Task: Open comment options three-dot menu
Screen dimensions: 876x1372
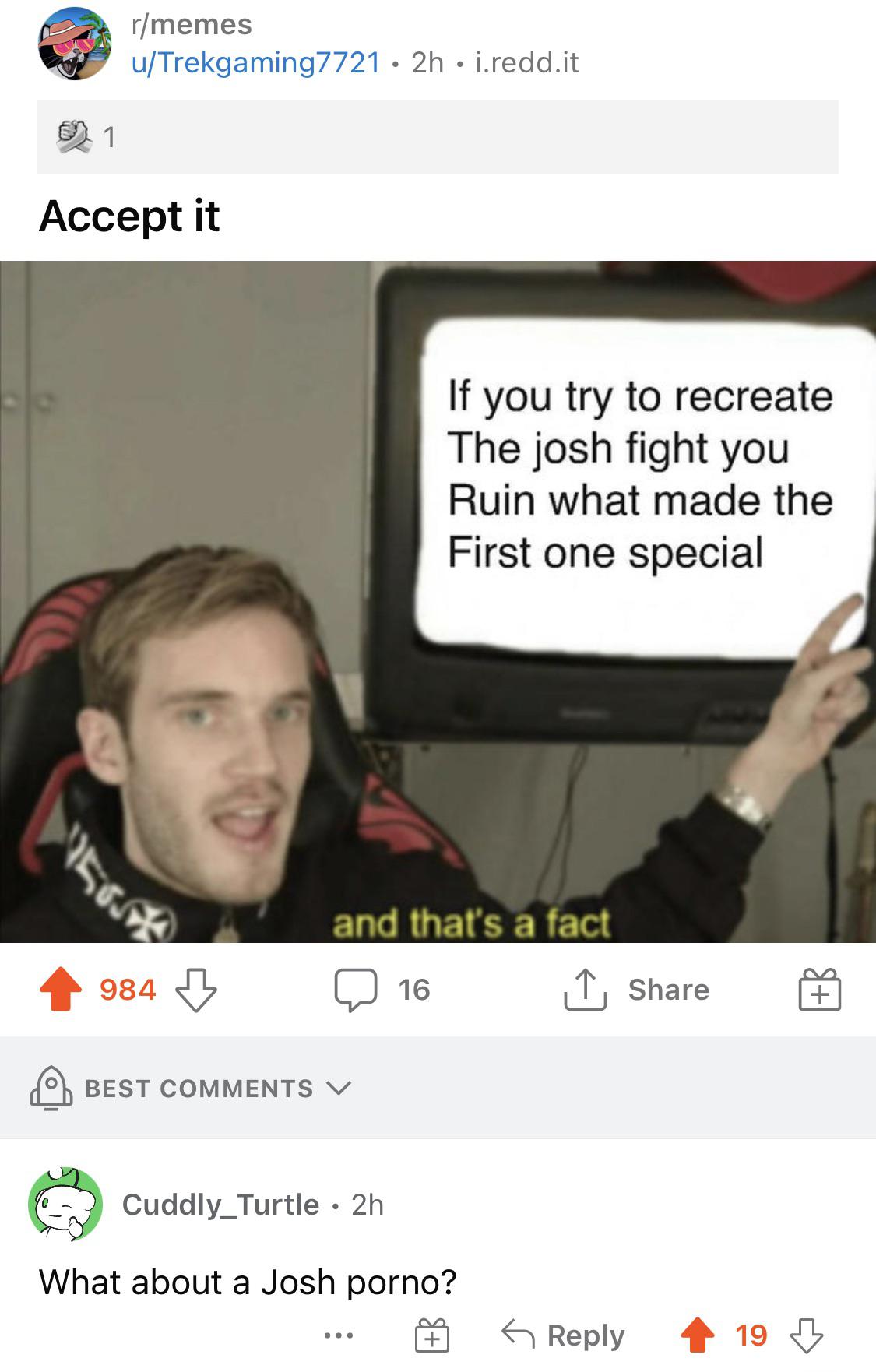Action: [x=339, y=1335]
